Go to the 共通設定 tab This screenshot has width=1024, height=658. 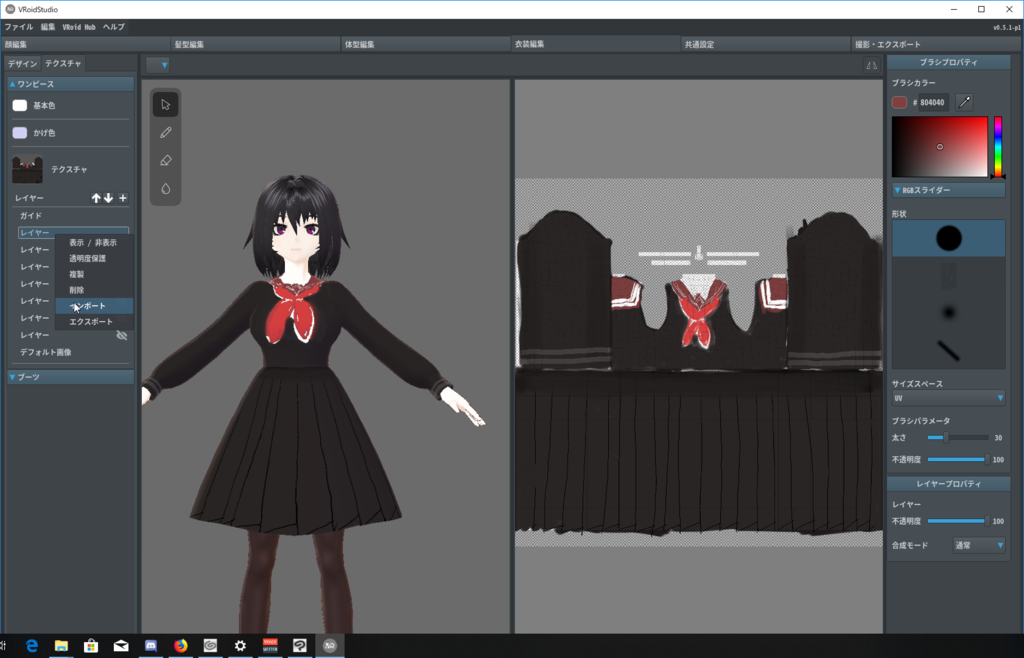pyautogui.click(x=765, y=44)
